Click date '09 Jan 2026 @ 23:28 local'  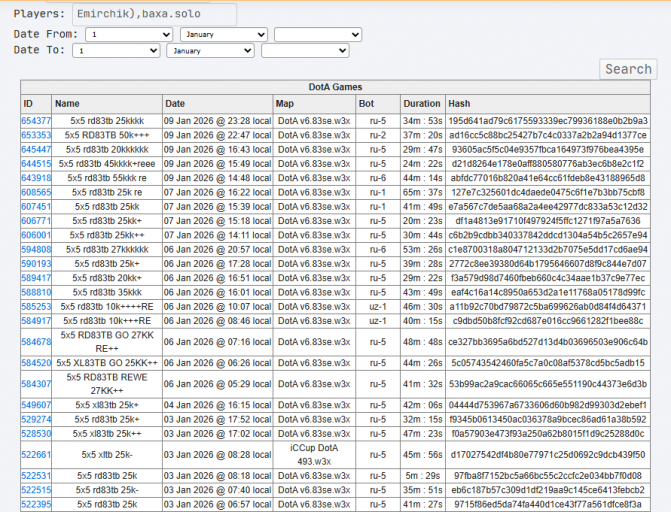pos(217,121)
